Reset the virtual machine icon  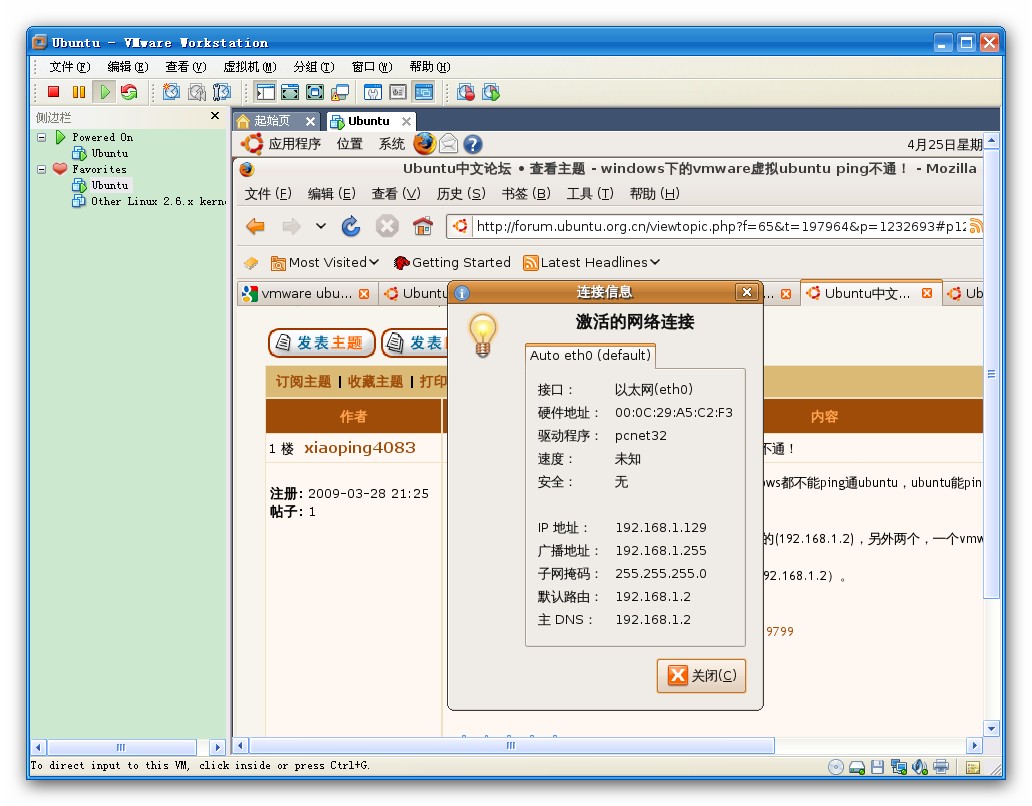point(129,92)
